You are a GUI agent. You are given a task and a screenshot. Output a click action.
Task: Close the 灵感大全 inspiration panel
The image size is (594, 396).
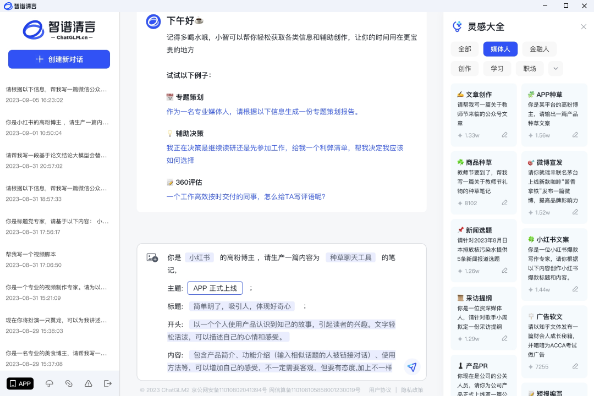[583, 27]
